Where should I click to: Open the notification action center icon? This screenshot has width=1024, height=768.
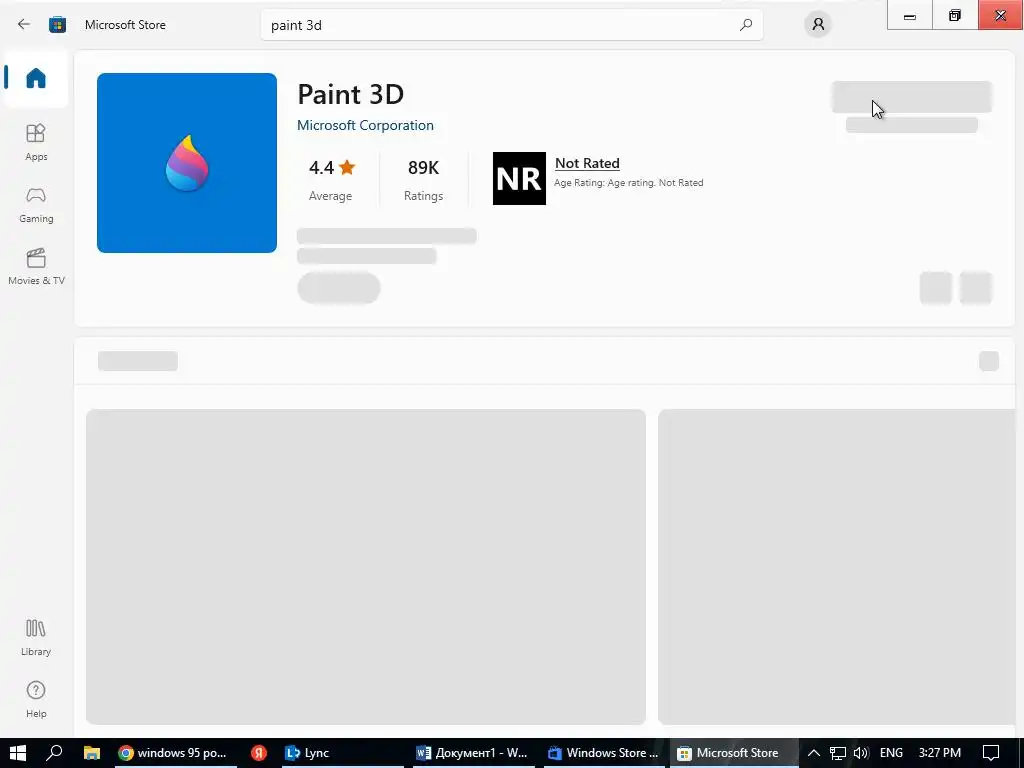pyautogui.click(x=991, y=753)
